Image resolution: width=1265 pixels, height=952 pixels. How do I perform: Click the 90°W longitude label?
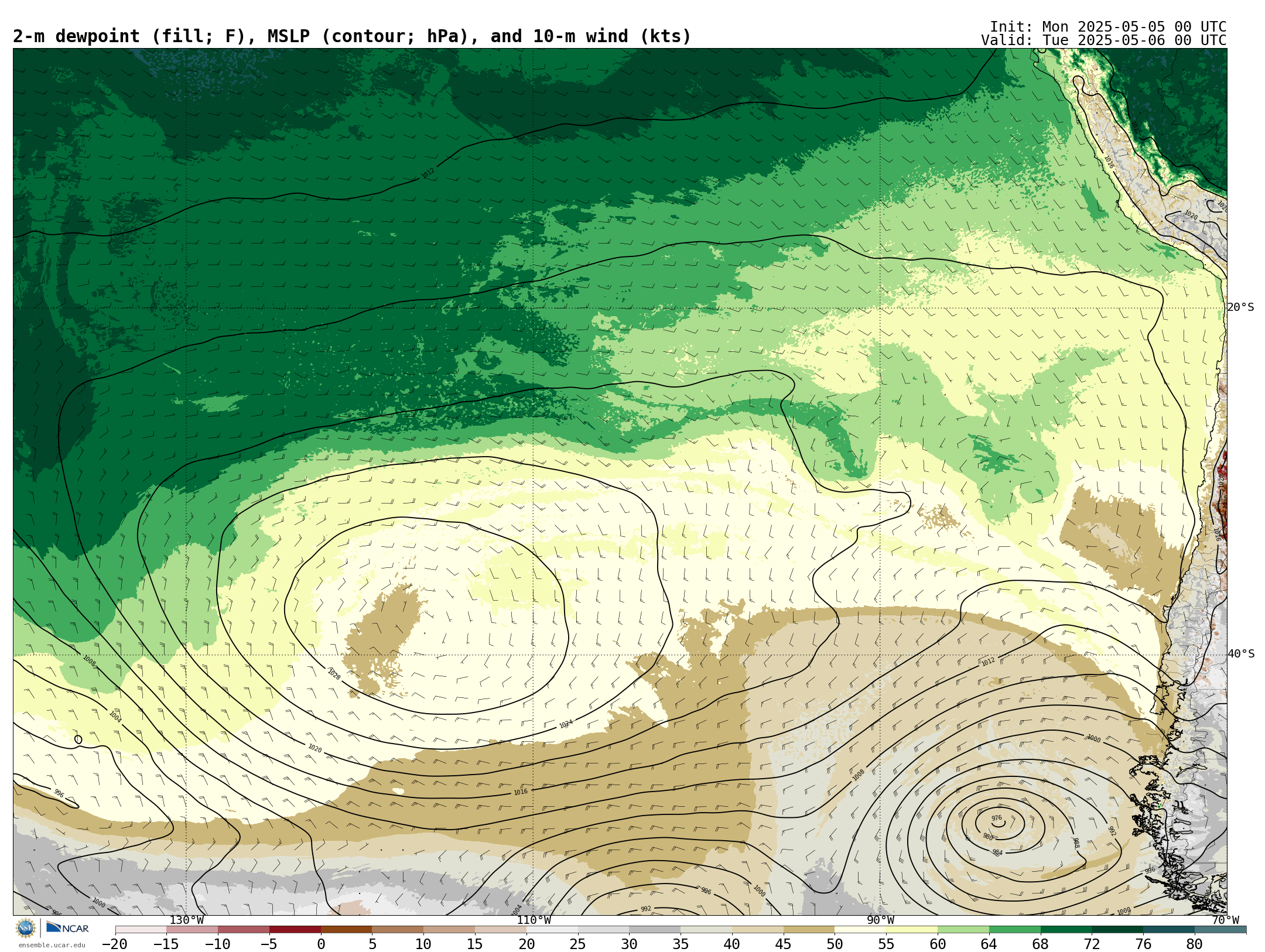coord(880,920)
